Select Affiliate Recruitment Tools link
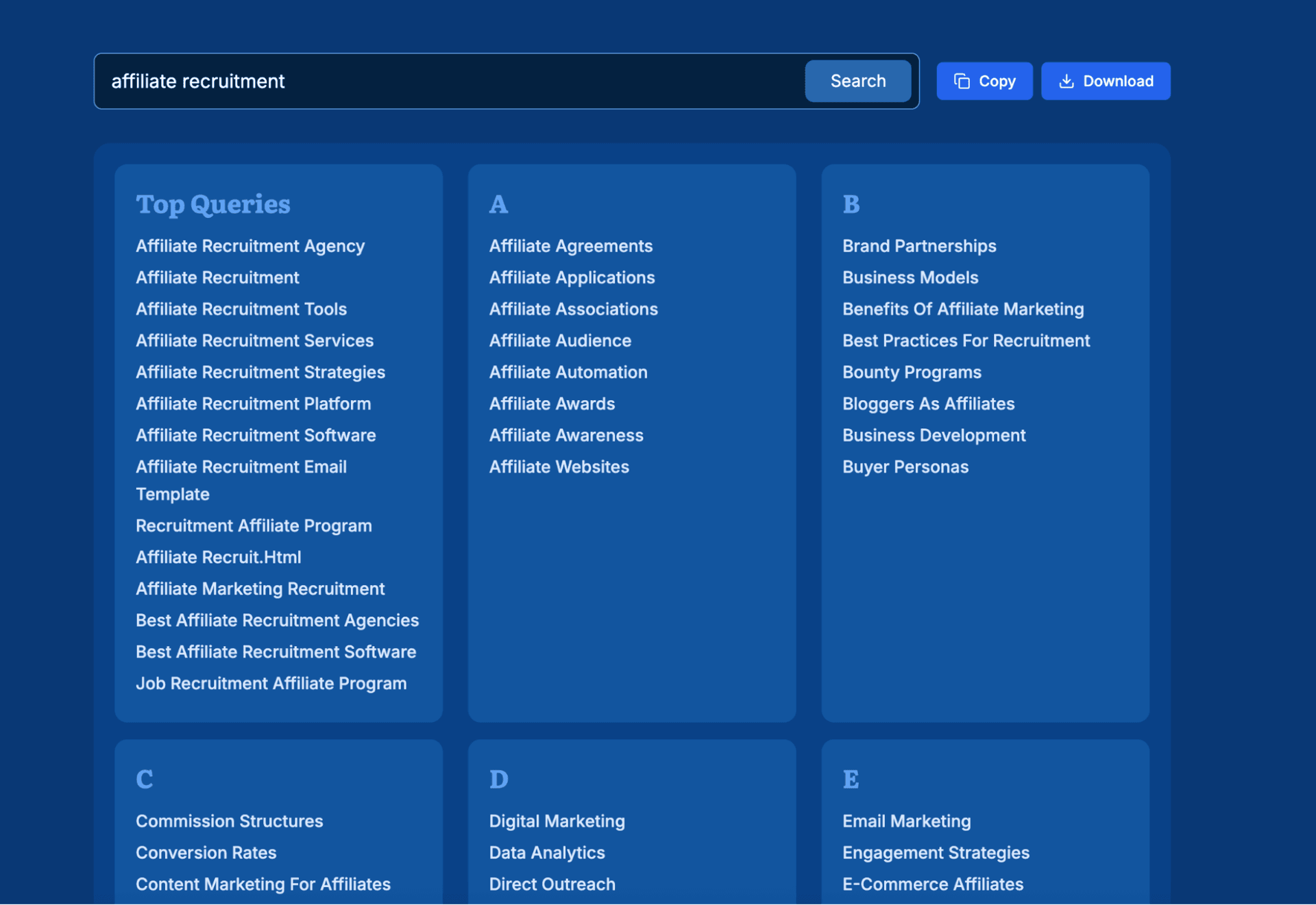 click(241, 309)
